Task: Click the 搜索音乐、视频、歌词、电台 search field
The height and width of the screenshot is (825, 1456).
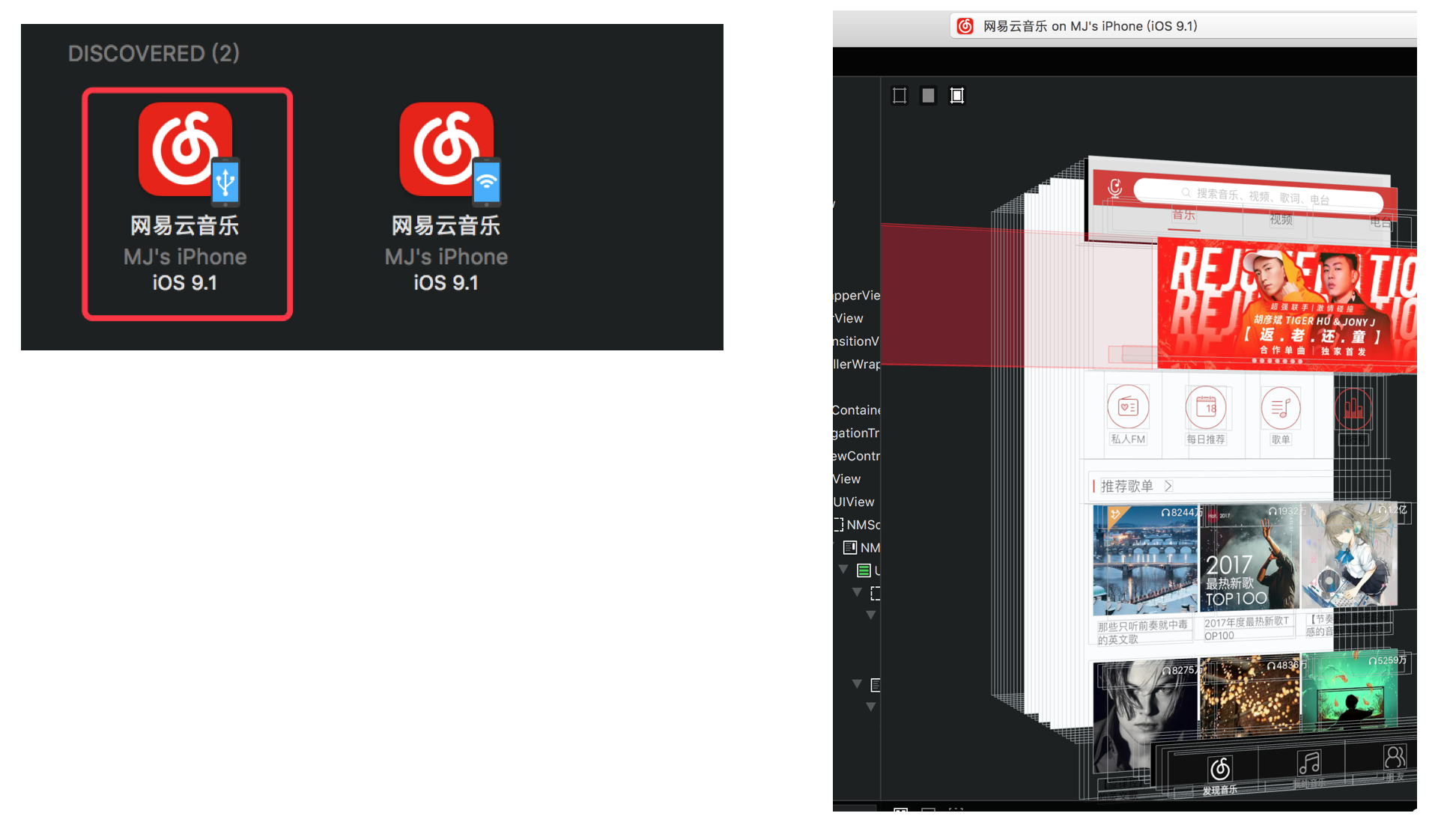Action: click(x=1258, y=195)
